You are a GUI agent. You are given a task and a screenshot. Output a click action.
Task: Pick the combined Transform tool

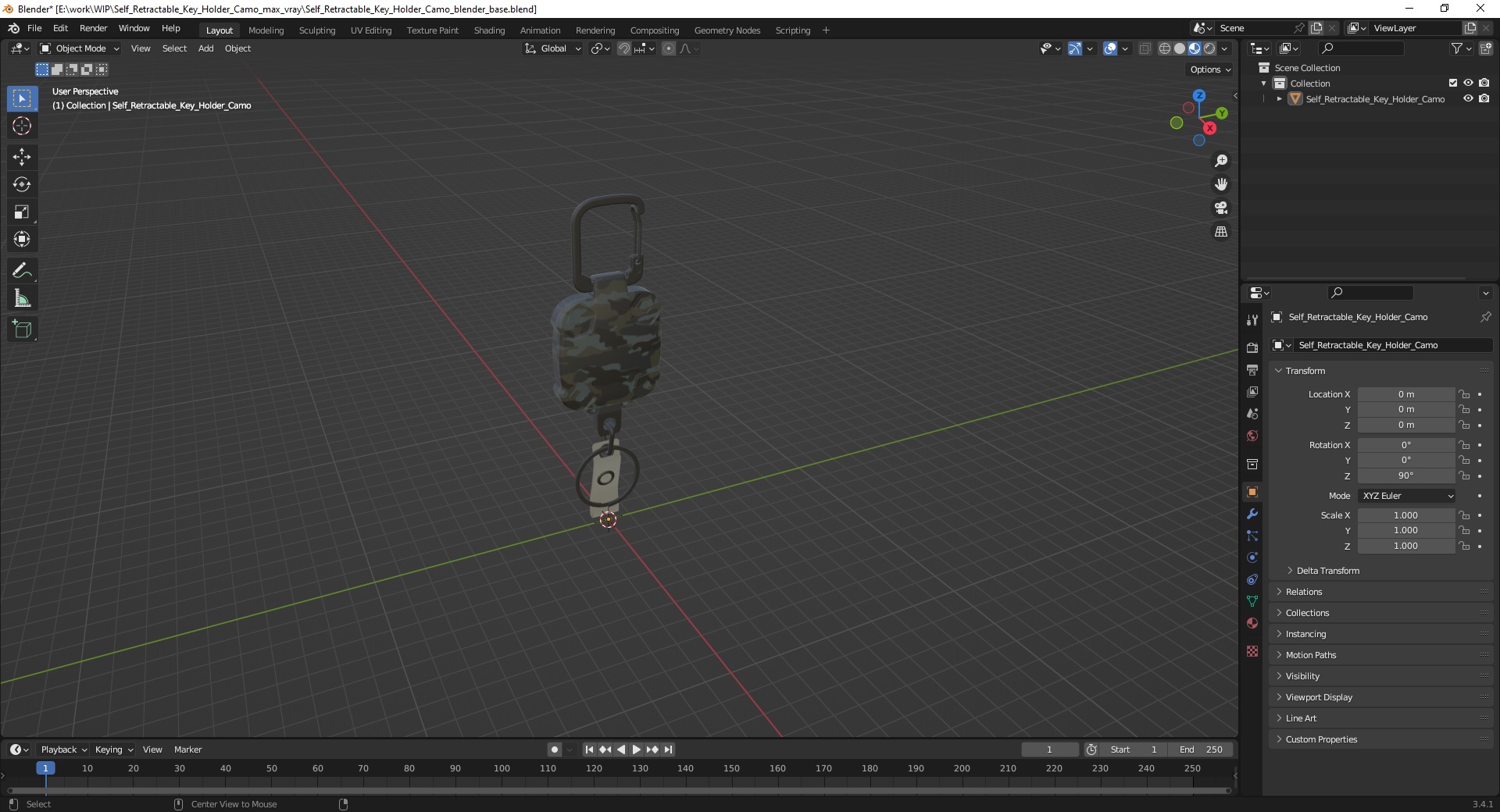pyautogui.click(x=22, y=239)
